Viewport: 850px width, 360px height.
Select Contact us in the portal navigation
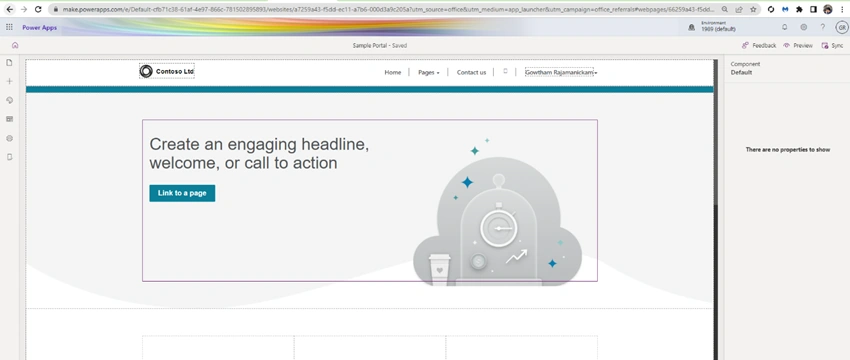pyautogui.click(x=471, y=72)
